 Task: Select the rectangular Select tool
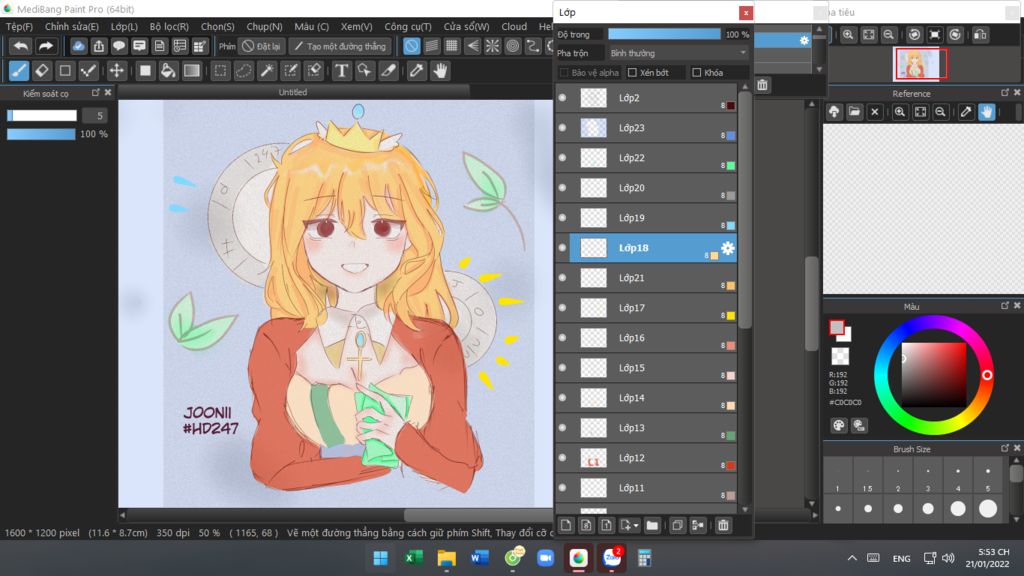pyautogui.click(x=220, y=71)
